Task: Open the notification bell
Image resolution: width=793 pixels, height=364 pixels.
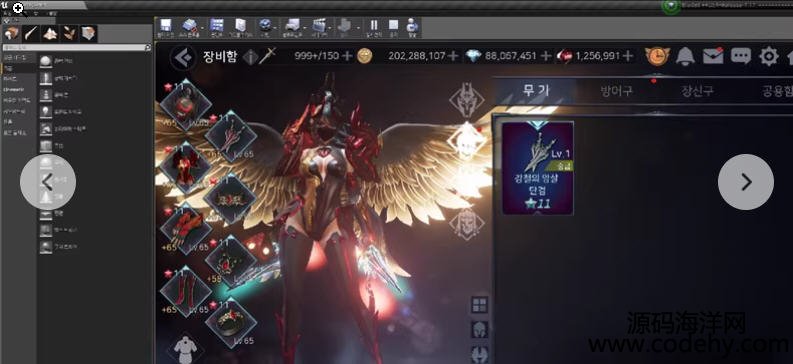Action: click(685, 56)
